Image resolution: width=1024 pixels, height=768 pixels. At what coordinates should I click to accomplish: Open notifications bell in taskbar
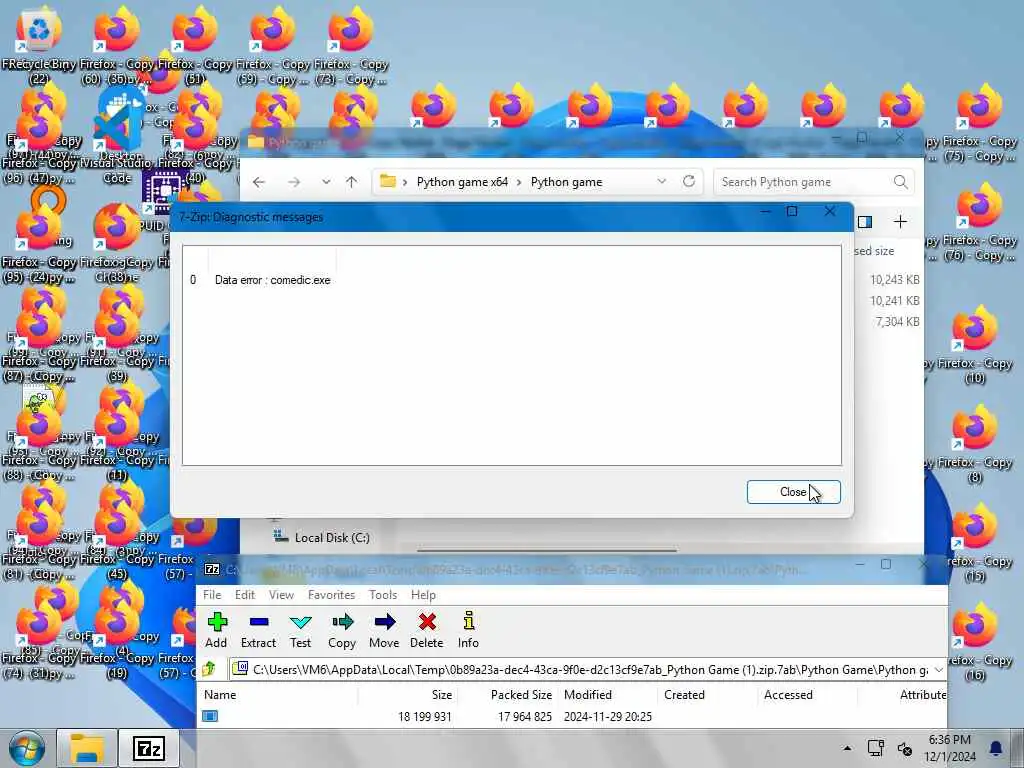click(x=996, y=748)
